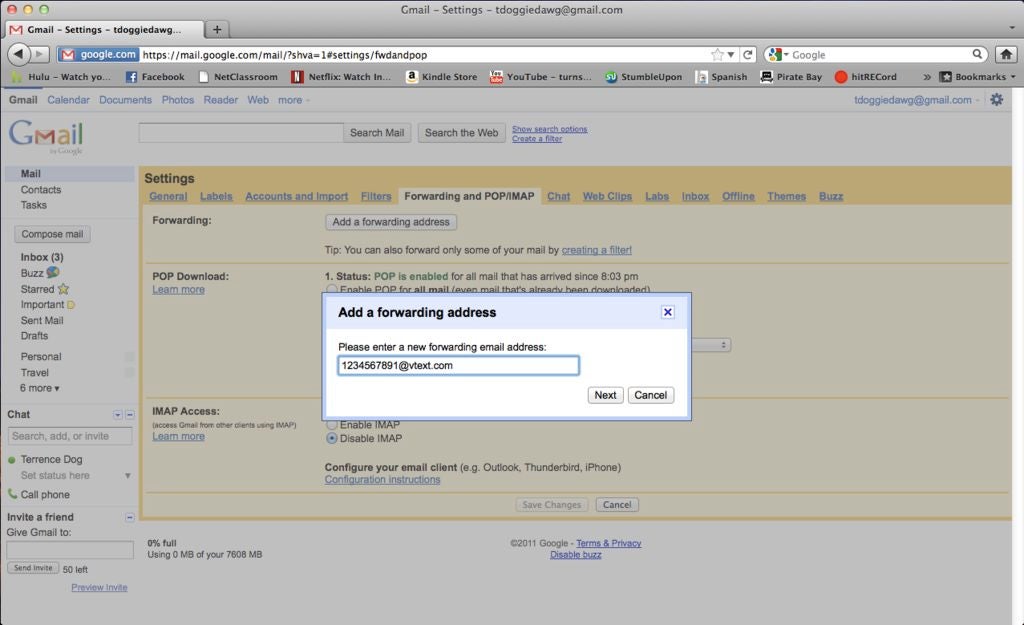Screen dimensions: 1024x625
Task: Click the Preview Invite link
Action: [x=99, y=587]
